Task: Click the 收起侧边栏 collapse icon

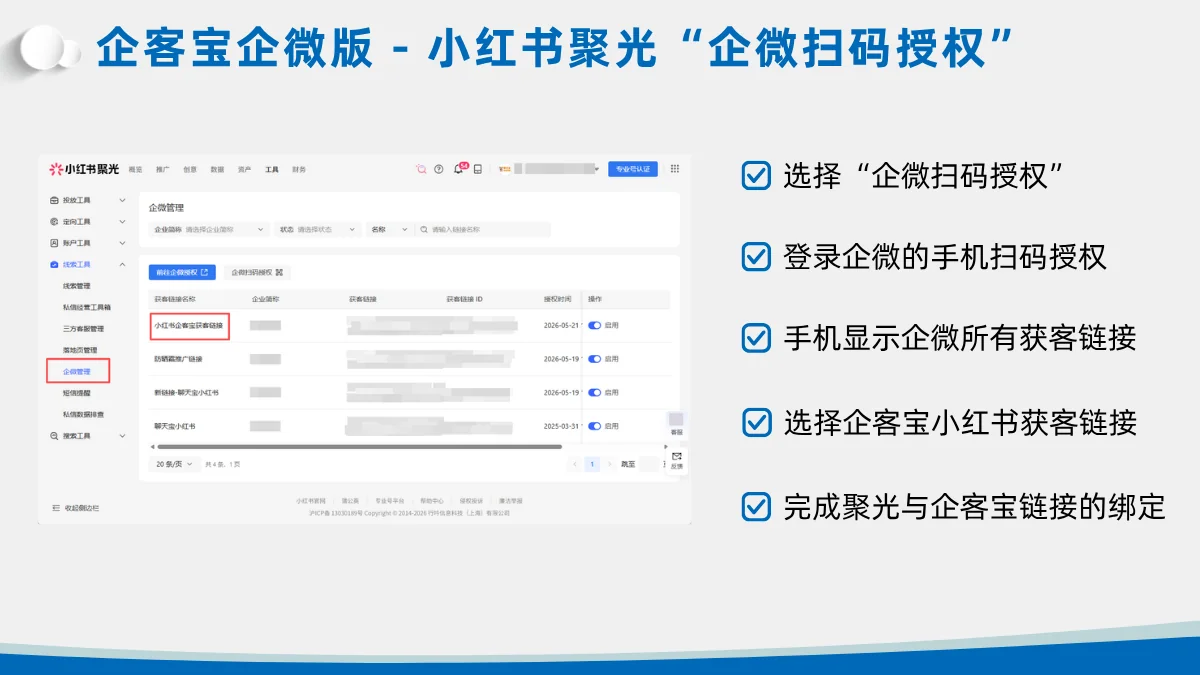Action: [x=56, y=508]
